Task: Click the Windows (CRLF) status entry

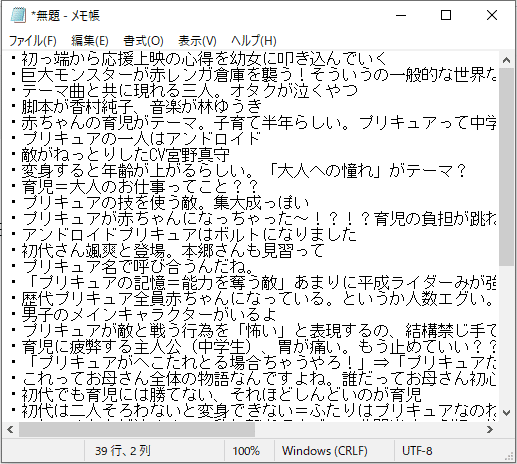Action: (325, 451)
